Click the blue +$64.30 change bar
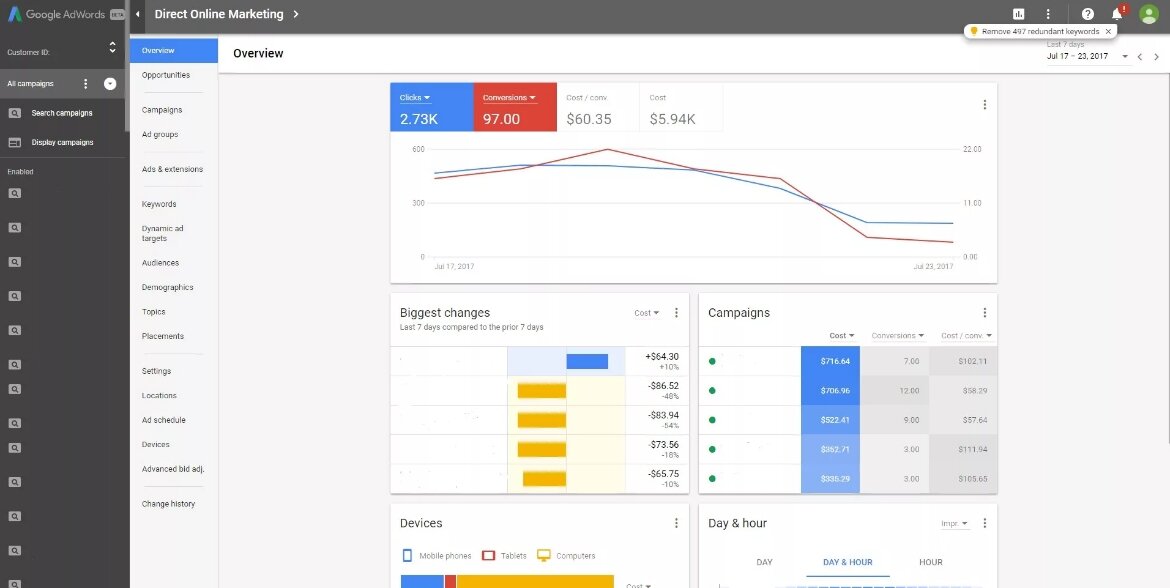This screenshot has height=588, width=1170. point(587,361)
